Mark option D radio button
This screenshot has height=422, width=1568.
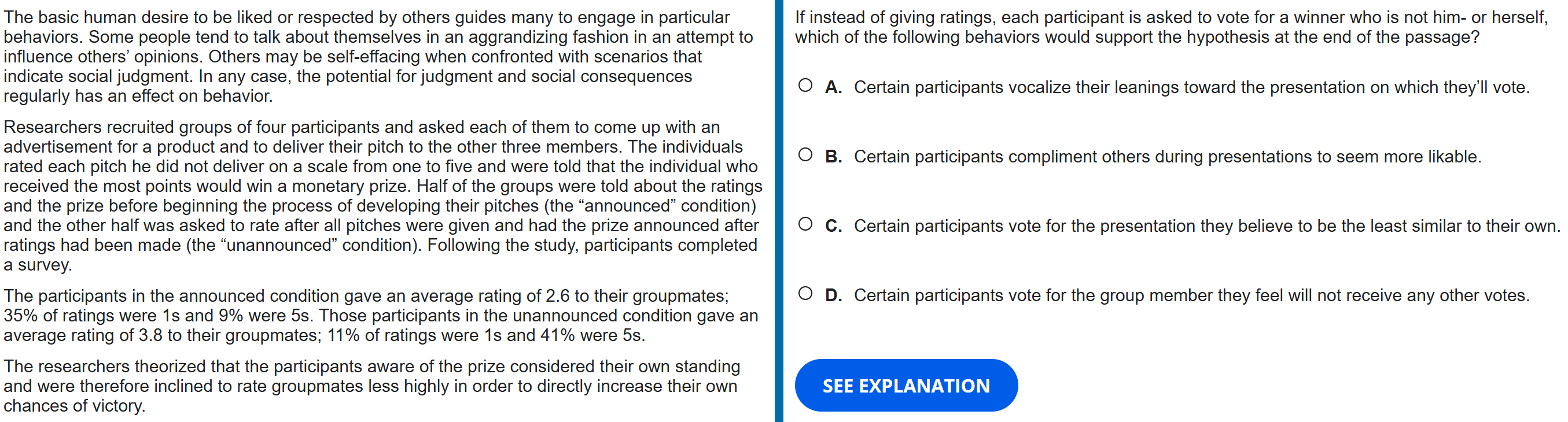(x=805, y=294)
